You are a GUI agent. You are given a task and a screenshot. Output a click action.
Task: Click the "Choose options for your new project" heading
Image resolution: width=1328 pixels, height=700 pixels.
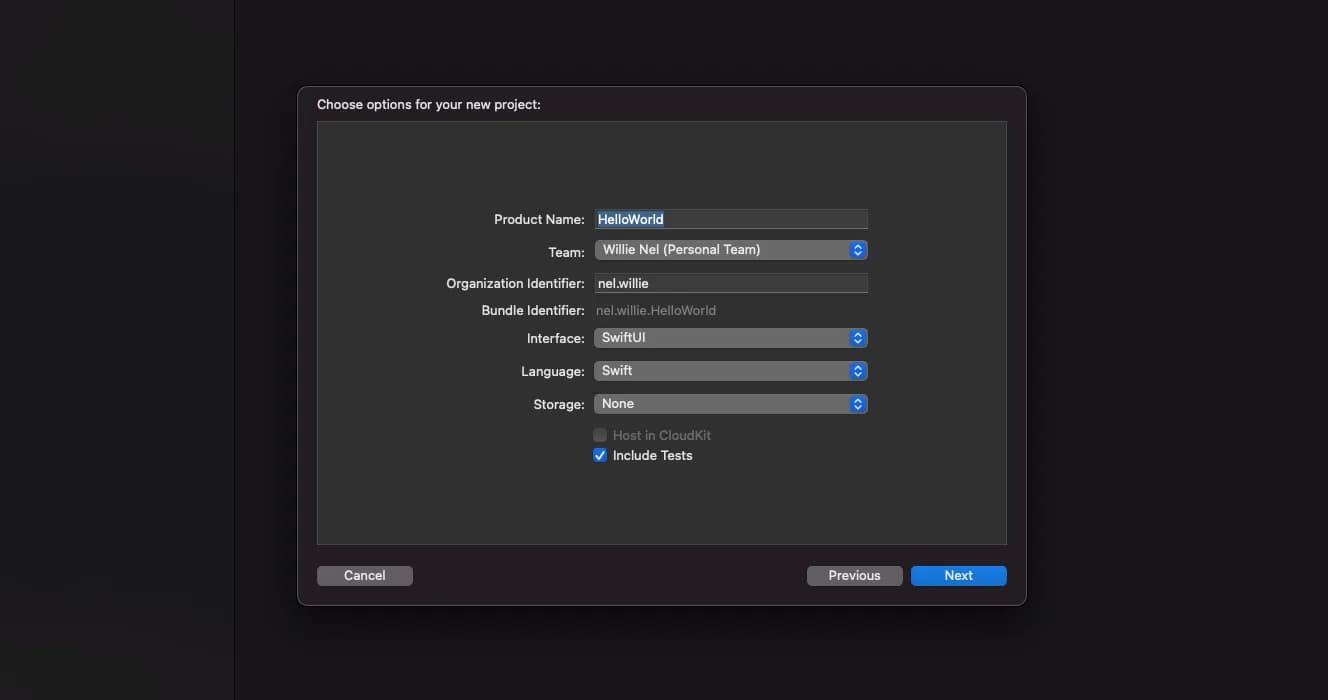[428, 104]
